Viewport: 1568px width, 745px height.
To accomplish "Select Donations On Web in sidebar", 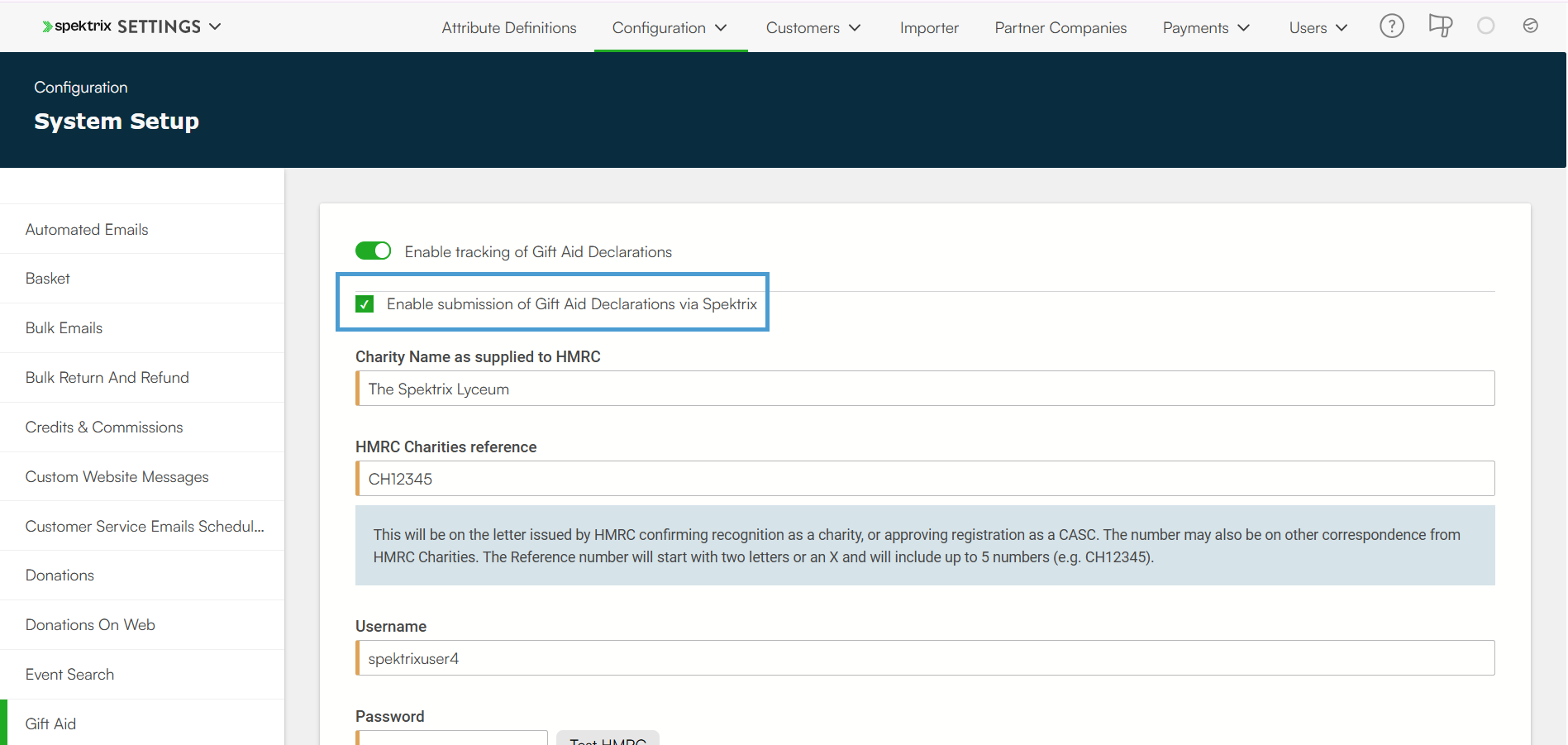I will (x=142, y=625).
